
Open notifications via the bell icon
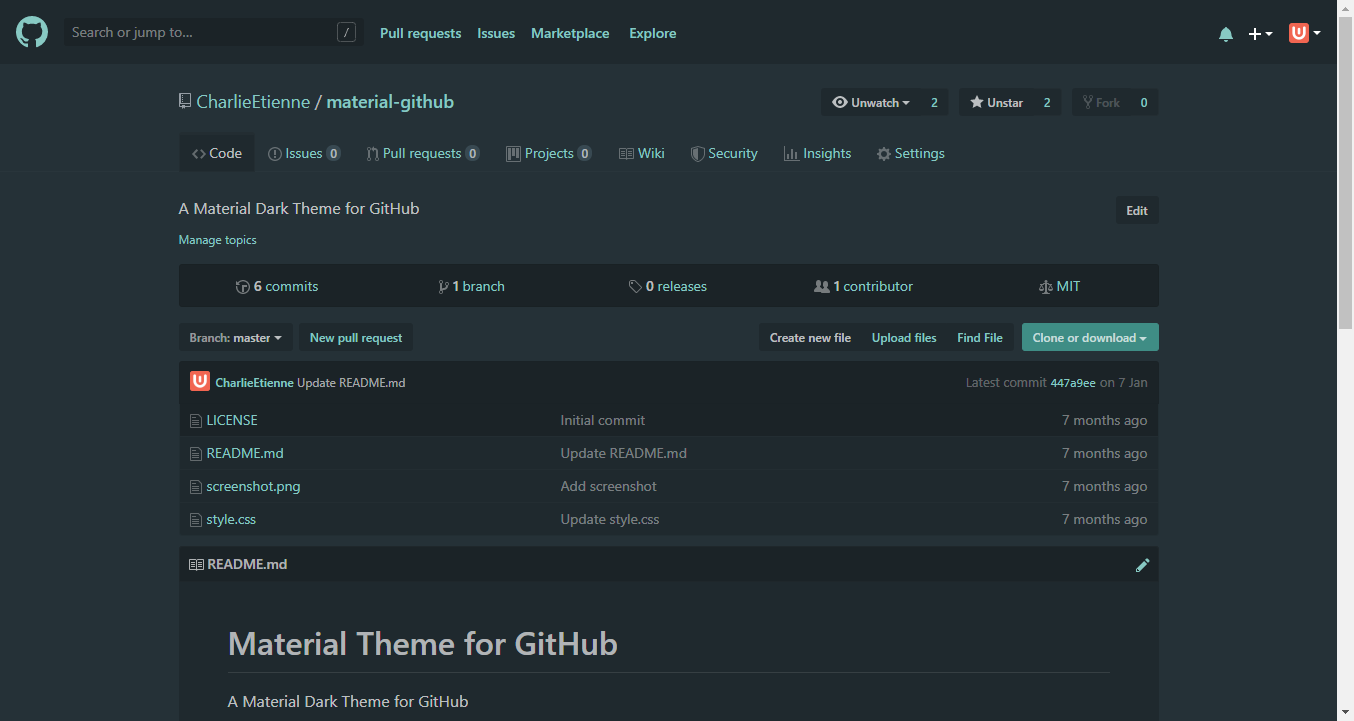pos(1226,33)
